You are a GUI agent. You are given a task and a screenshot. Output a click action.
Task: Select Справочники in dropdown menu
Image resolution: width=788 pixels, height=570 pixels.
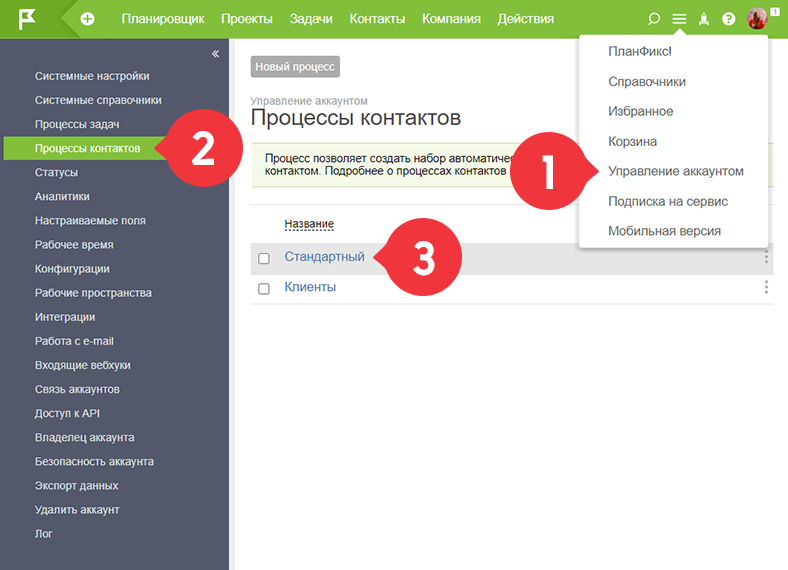(x=647, y=81)
